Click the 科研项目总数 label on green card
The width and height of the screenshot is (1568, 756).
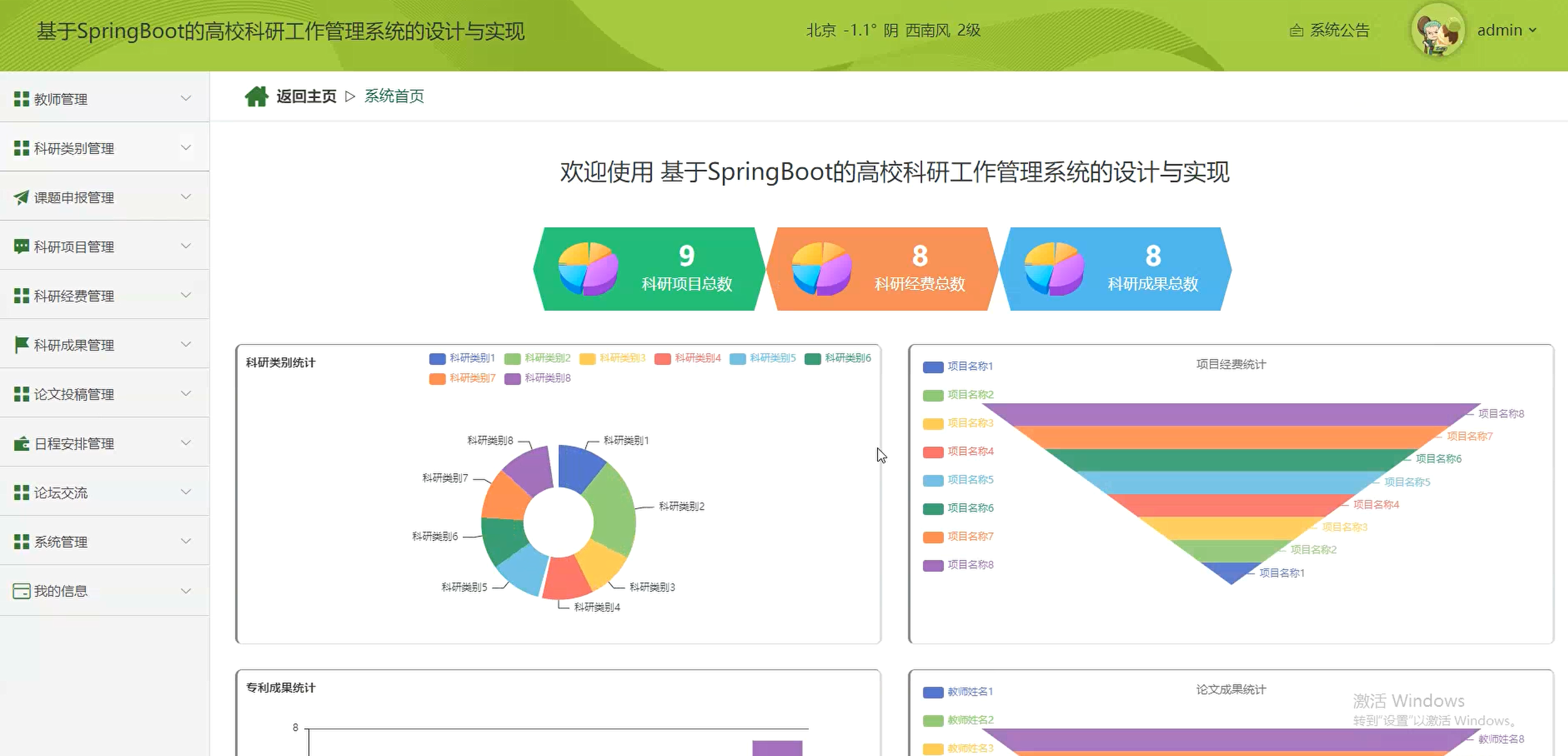tap(687, 284)
